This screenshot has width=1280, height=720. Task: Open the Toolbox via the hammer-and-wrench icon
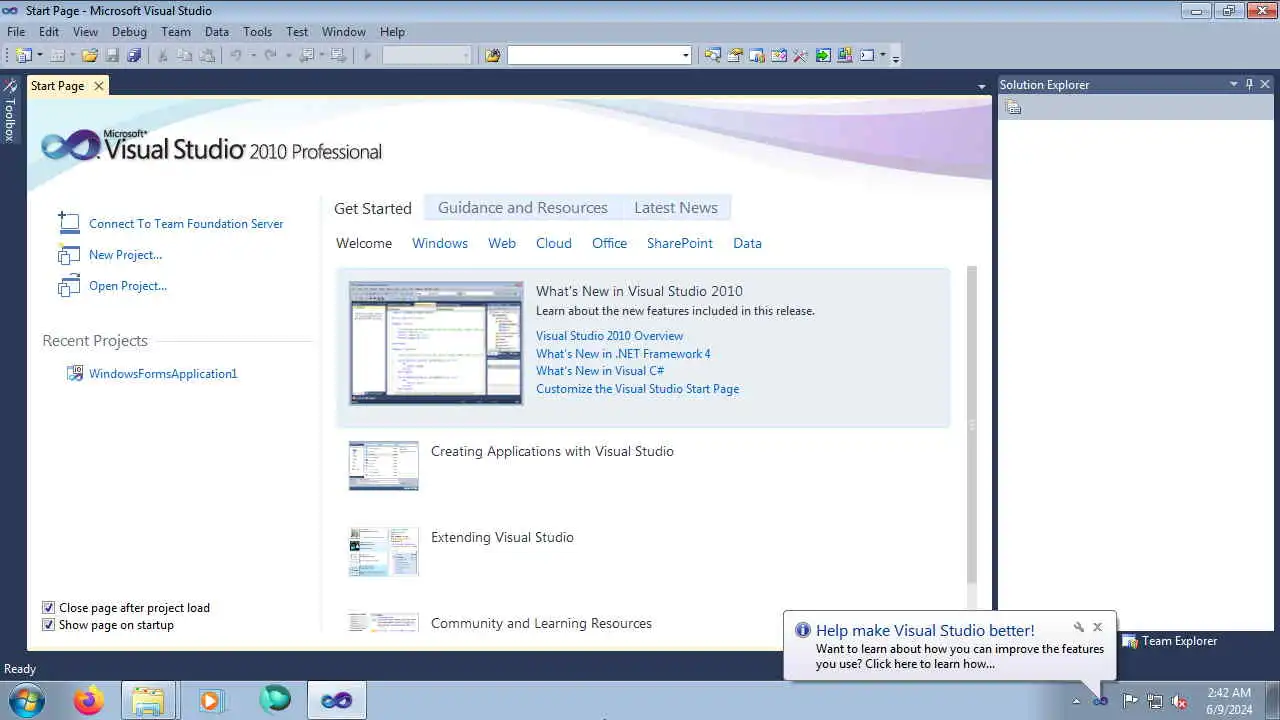point(800,56)
